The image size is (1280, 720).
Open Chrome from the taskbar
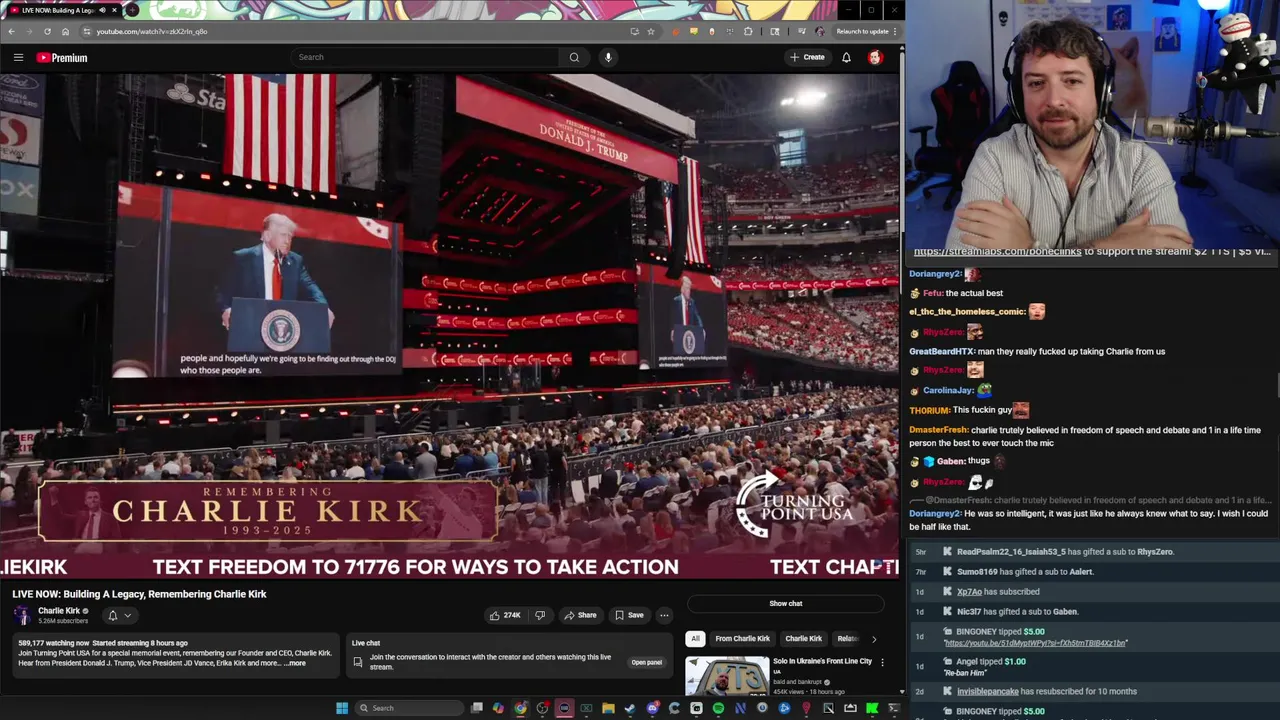[520, 708]
